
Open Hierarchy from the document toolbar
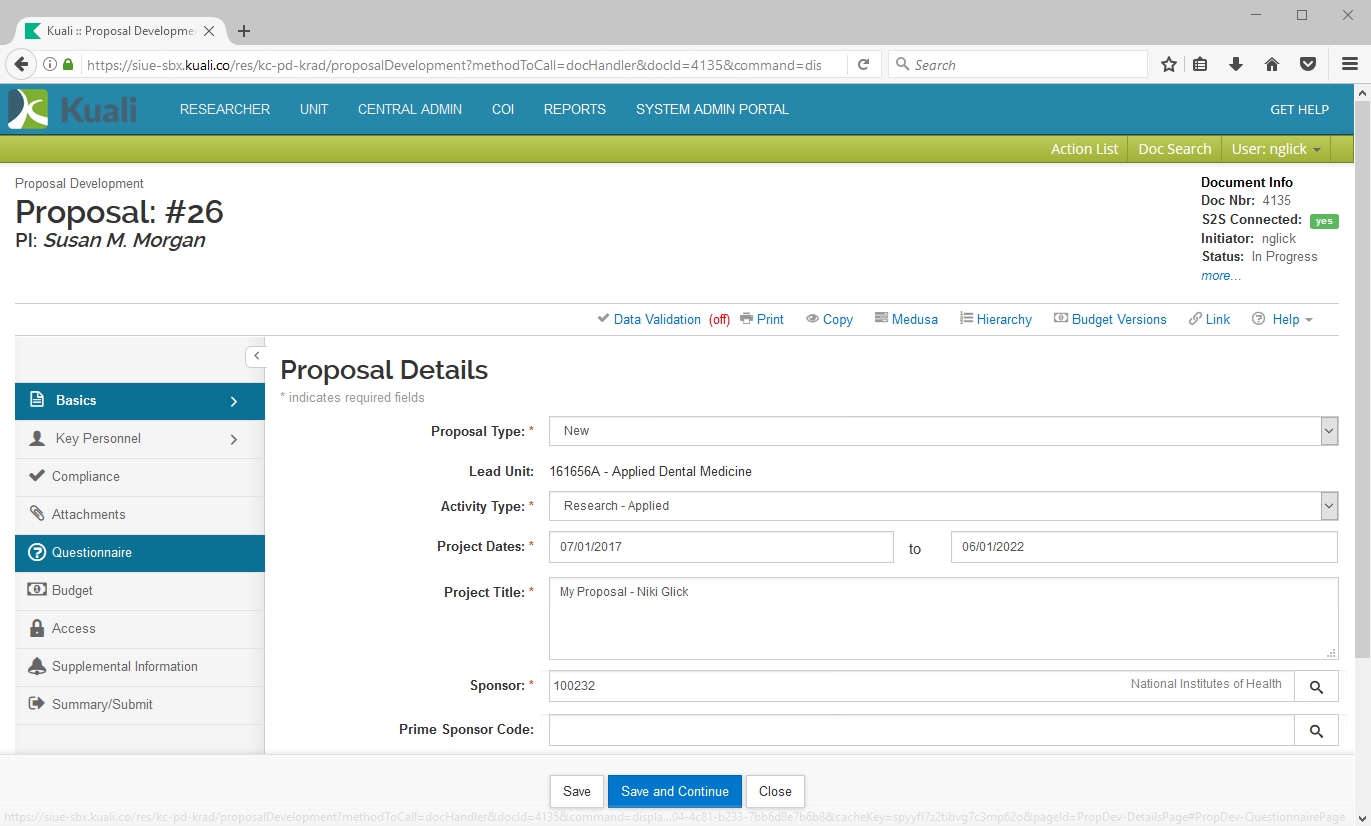point(995,319)
